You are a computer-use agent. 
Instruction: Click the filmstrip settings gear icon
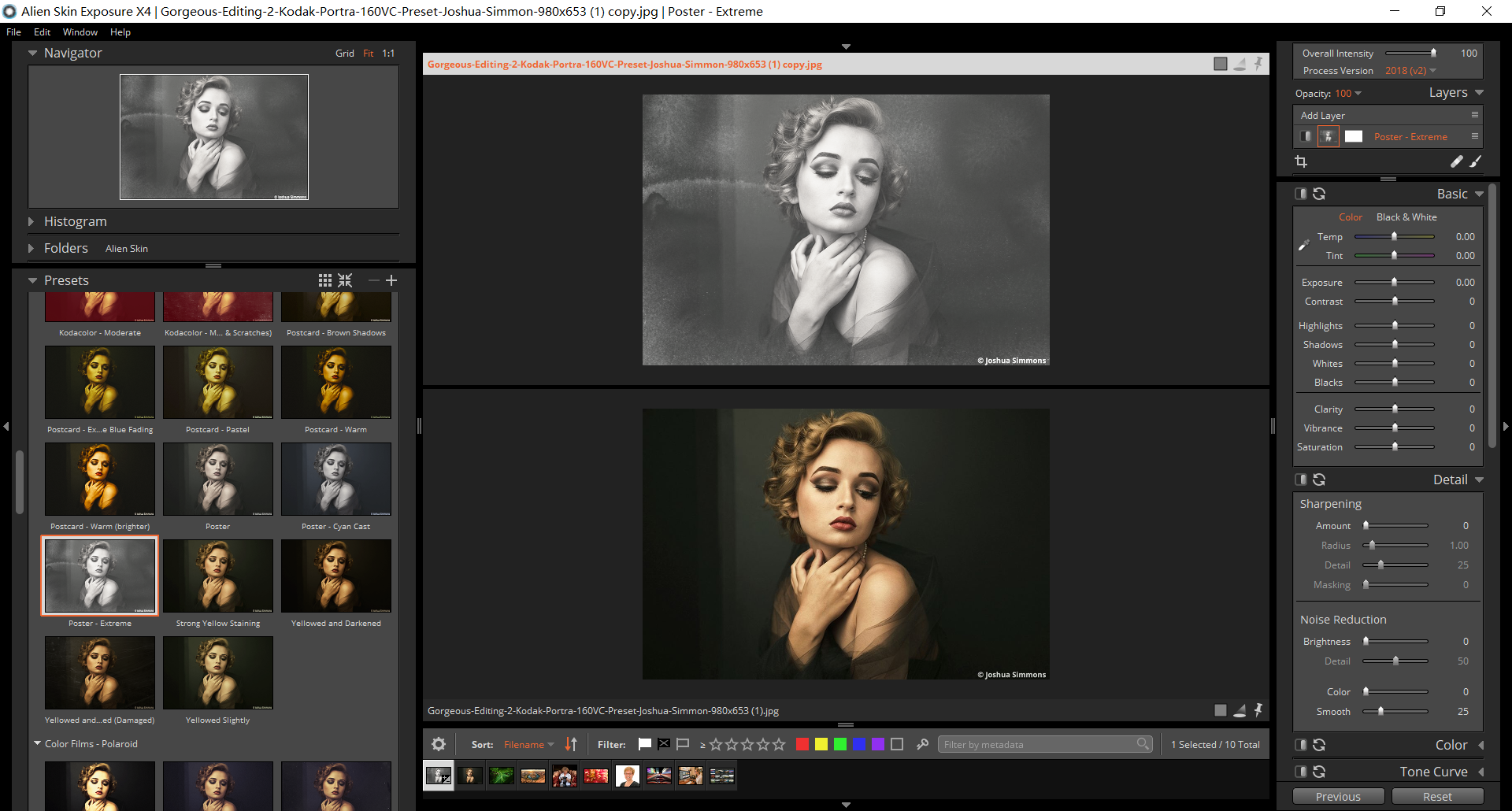point(439,744)
